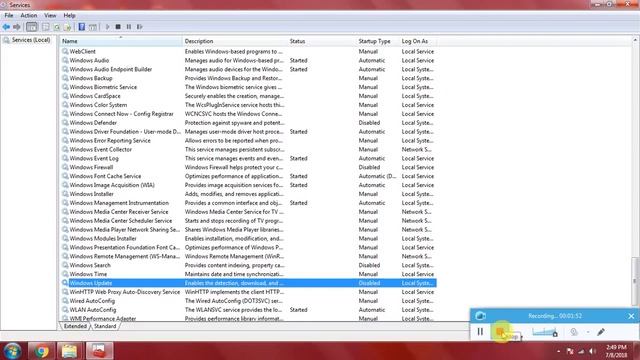Viewport: 640px width, 360px height.
Task: Select the Windows Defender service
Action: [x=249, y=123]
